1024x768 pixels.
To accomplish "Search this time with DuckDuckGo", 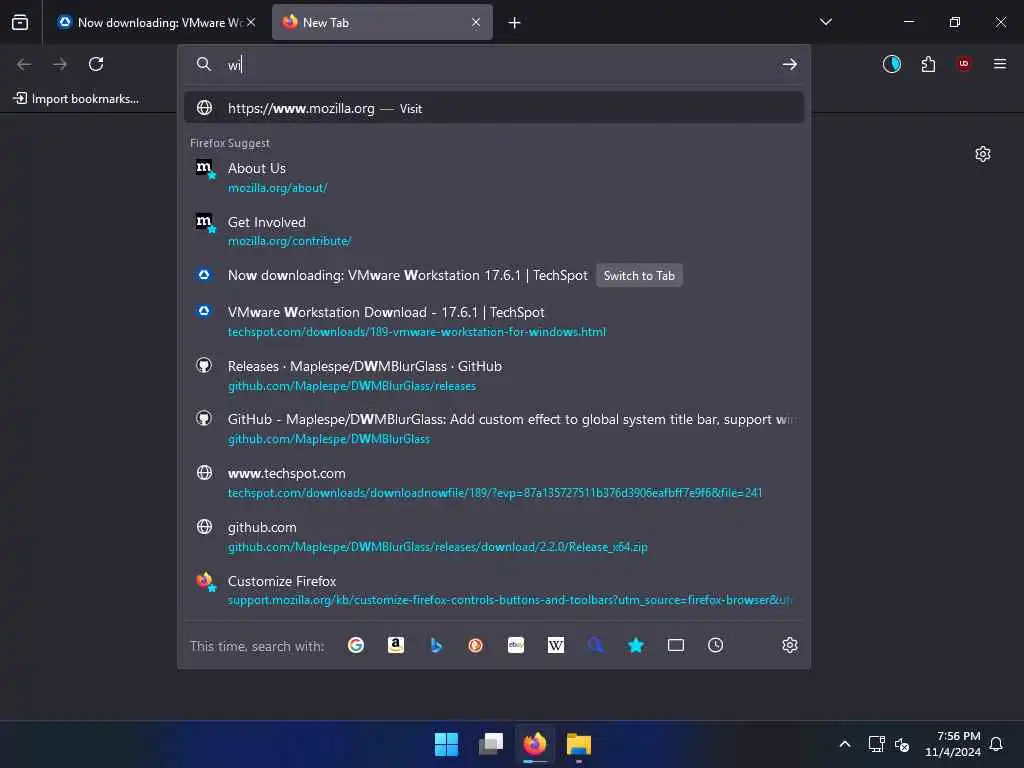I will tap(475, 645).
